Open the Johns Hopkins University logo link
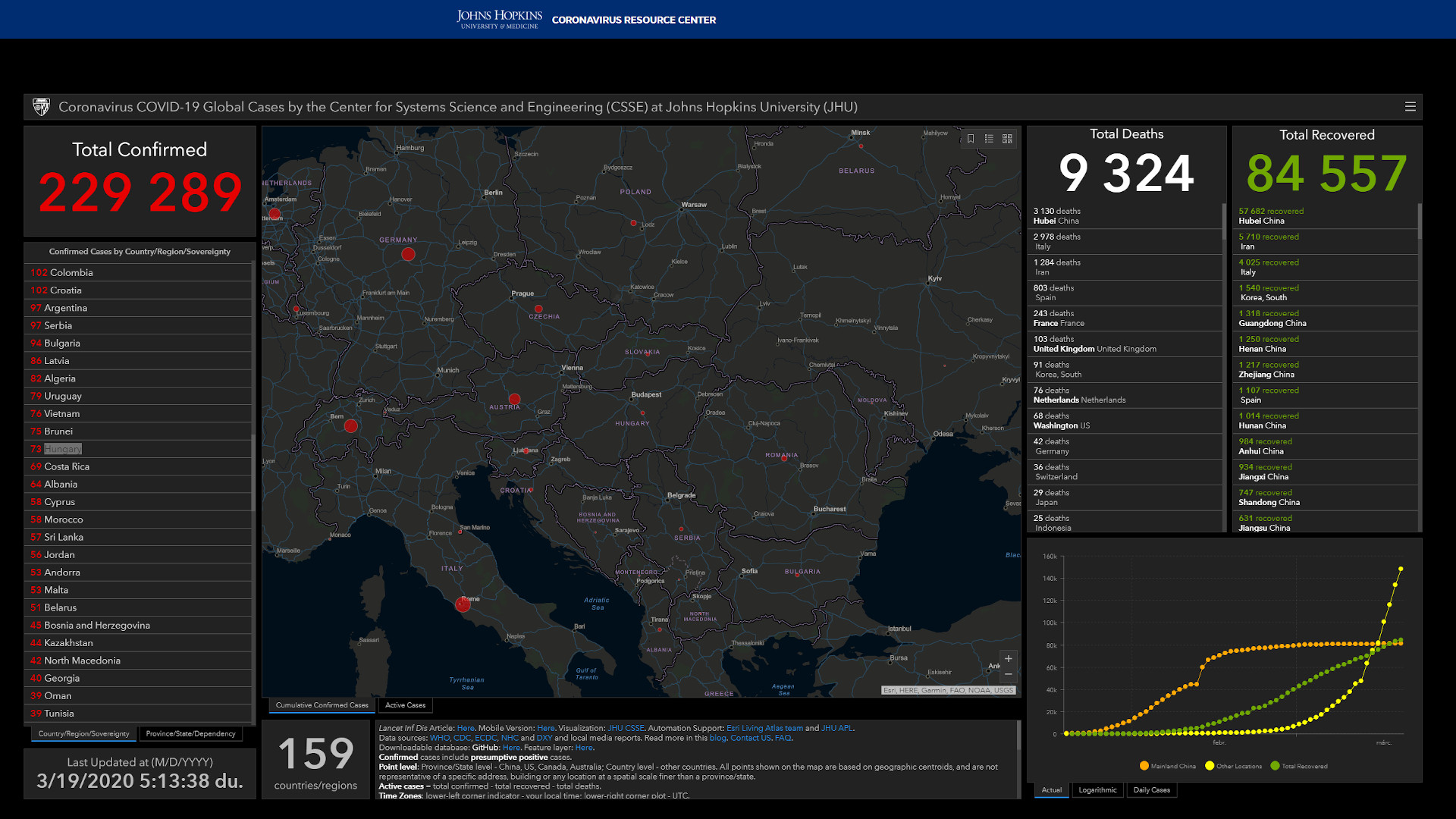The width and height of the screenshot is (1456, 819). click(499, 19)
